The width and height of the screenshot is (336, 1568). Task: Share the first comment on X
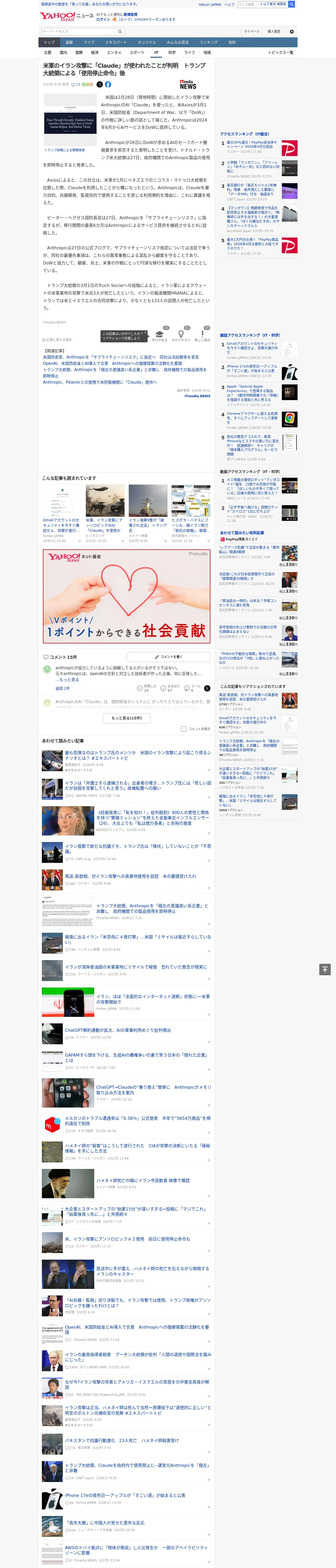click(x=207, y=688)
